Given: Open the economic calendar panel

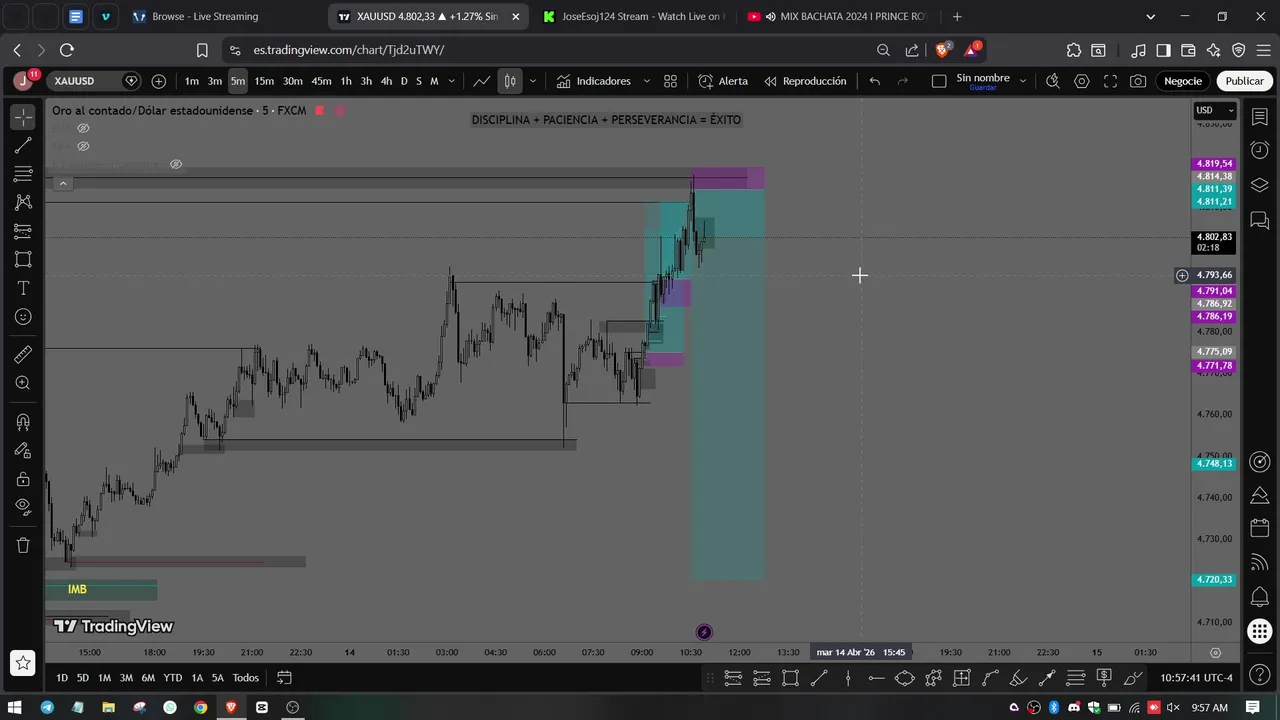Looking at the screenshot, I should 1260,527.
